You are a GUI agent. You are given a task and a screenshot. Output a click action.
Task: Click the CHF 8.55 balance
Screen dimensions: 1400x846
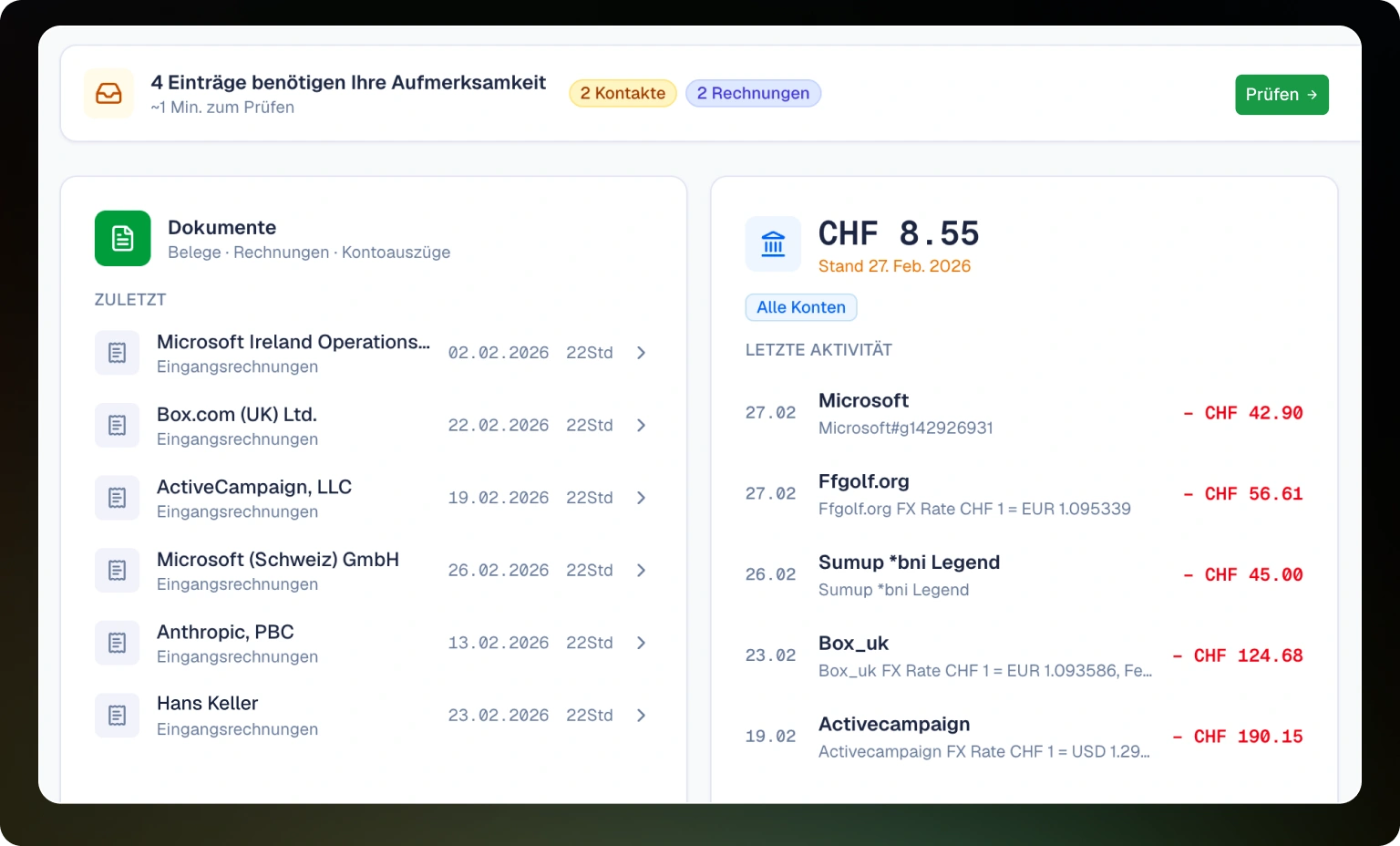(899, 233)
